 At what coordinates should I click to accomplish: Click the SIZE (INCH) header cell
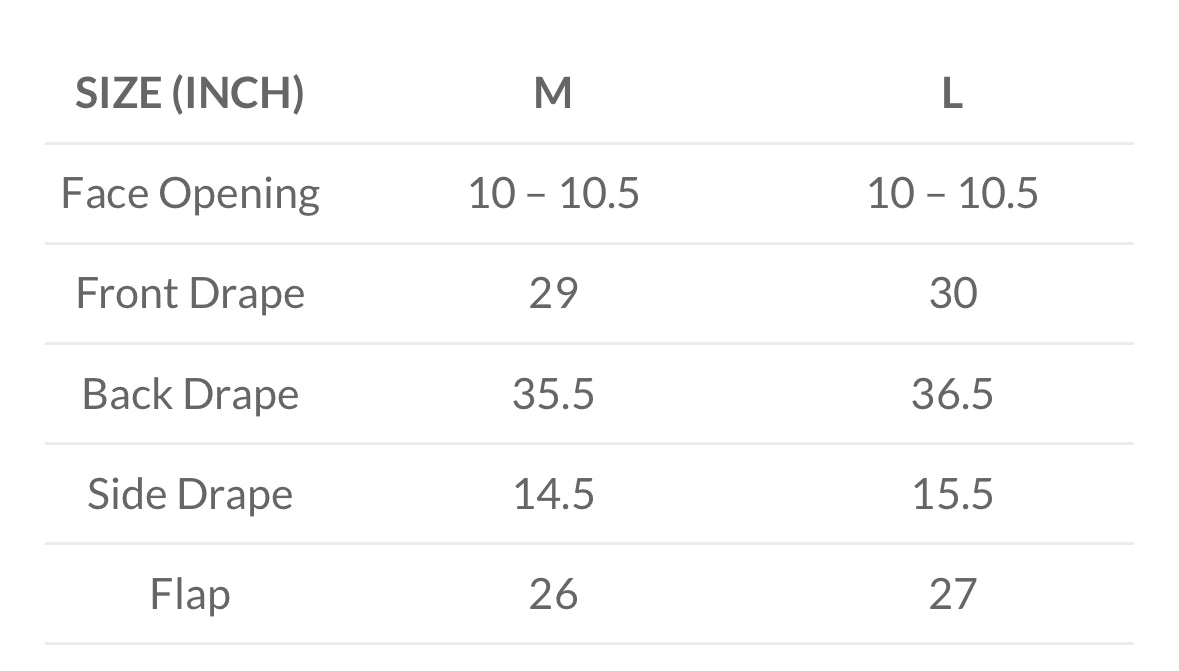pos(190,93)
